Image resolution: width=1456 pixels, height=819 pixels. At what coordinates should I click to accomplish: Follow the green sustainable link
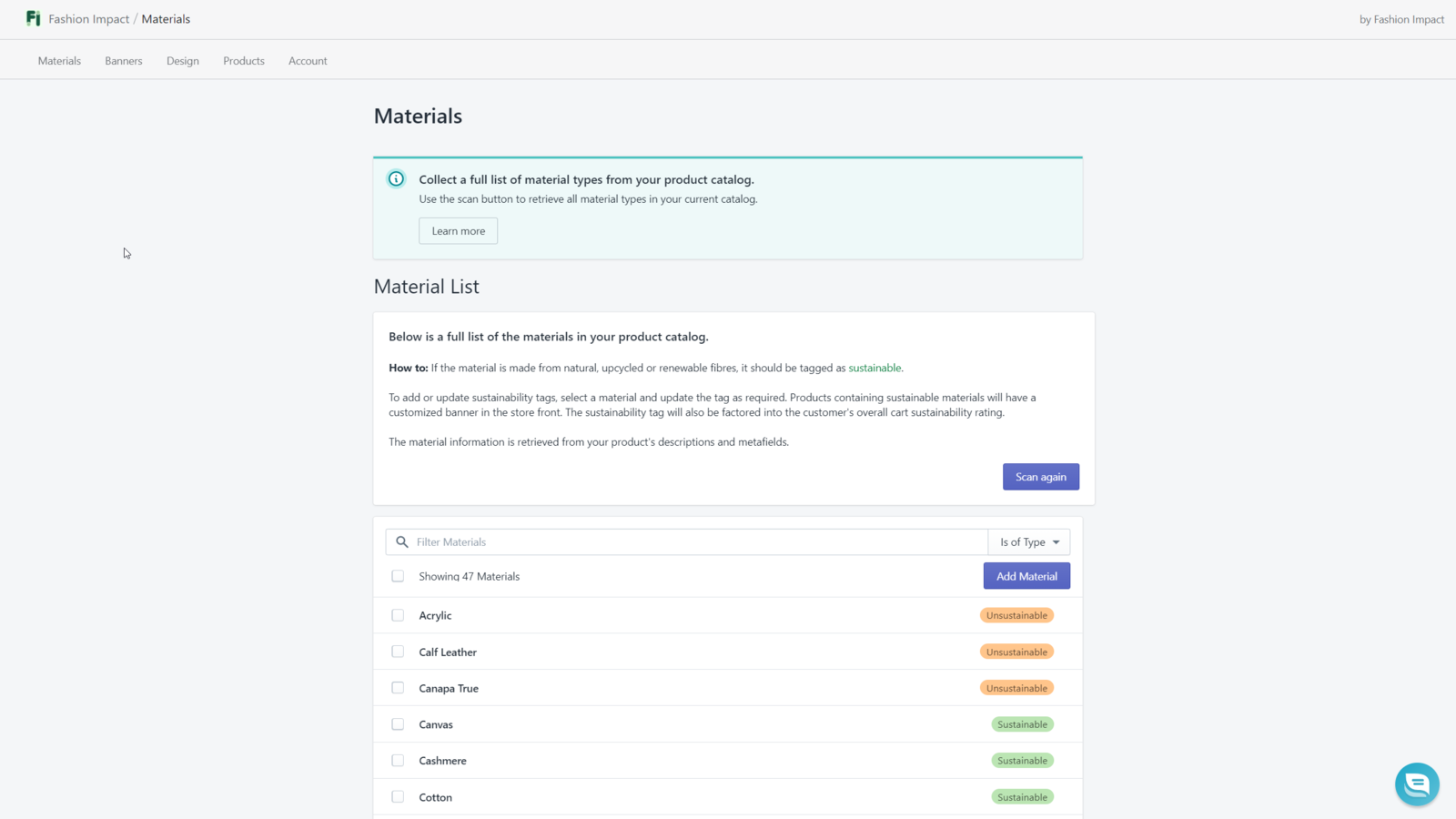pyautogui.click(x=875, y=368)
